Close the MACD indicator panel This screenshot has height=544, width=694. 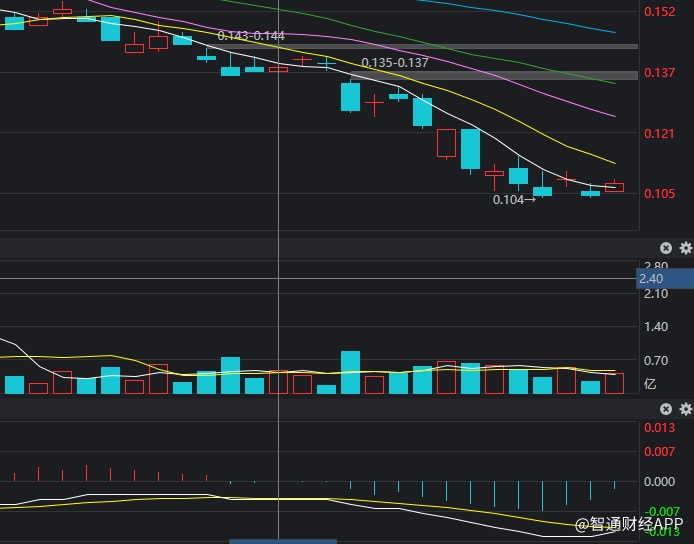click(666, 409)
